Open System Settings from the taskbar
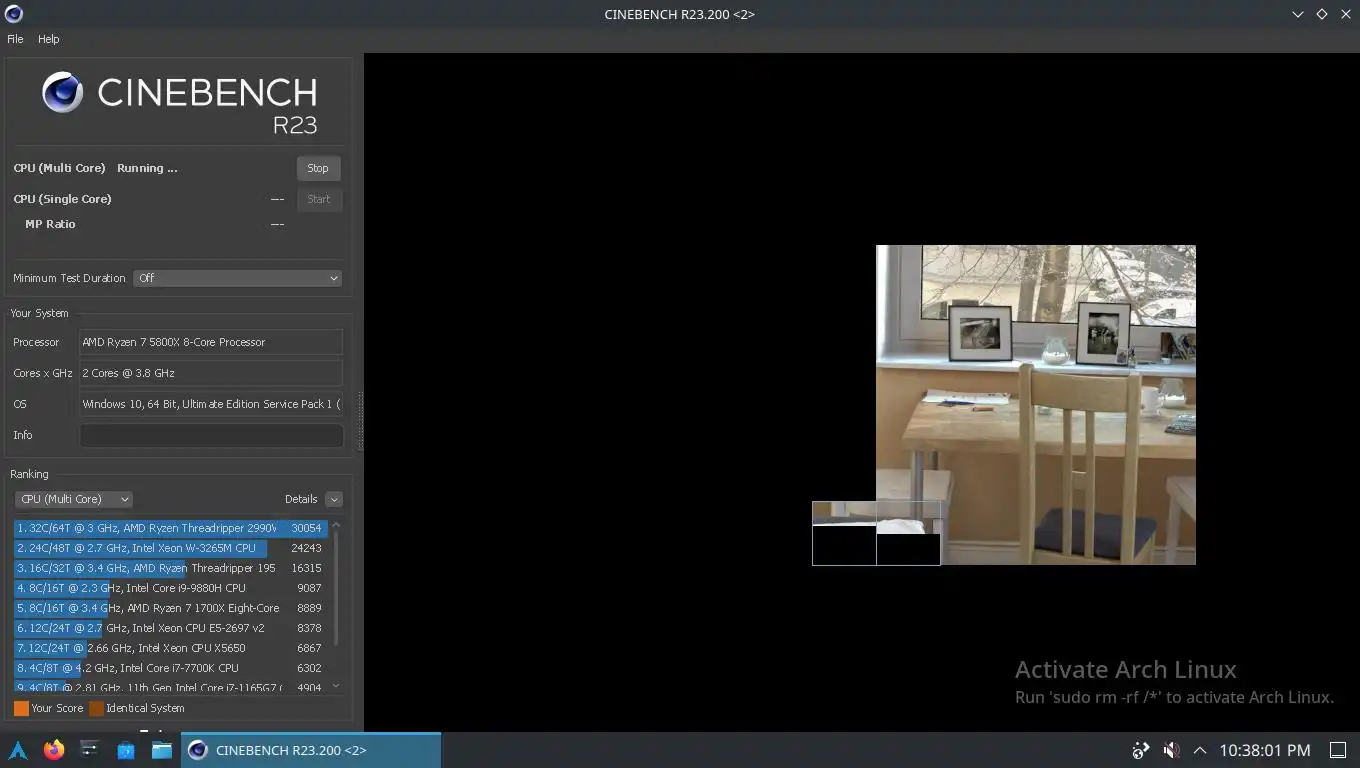1360x768 pixels. (90, 750)
